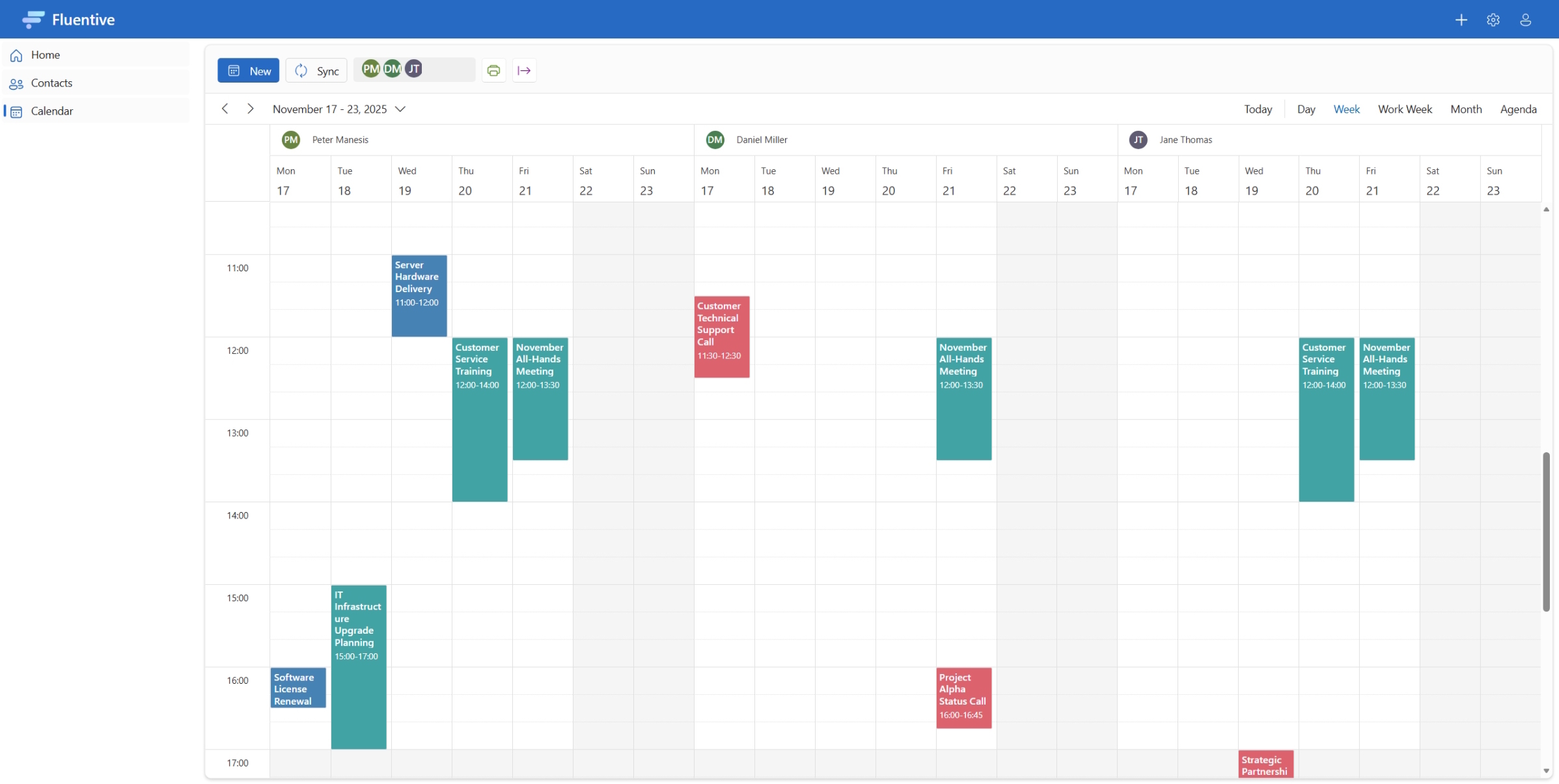This screenshot has height=784, width=1559.
Task: Go to the next week with the forward chevron
Action: [250, 109]
